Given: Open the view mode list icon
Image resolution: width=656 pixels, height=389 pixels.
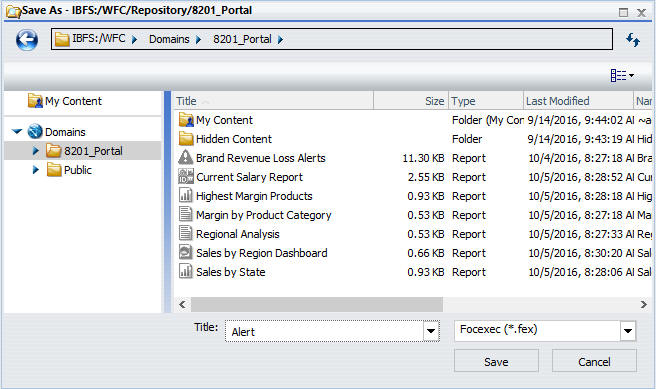Looking at the screenshot, I should tap(622, 75).
